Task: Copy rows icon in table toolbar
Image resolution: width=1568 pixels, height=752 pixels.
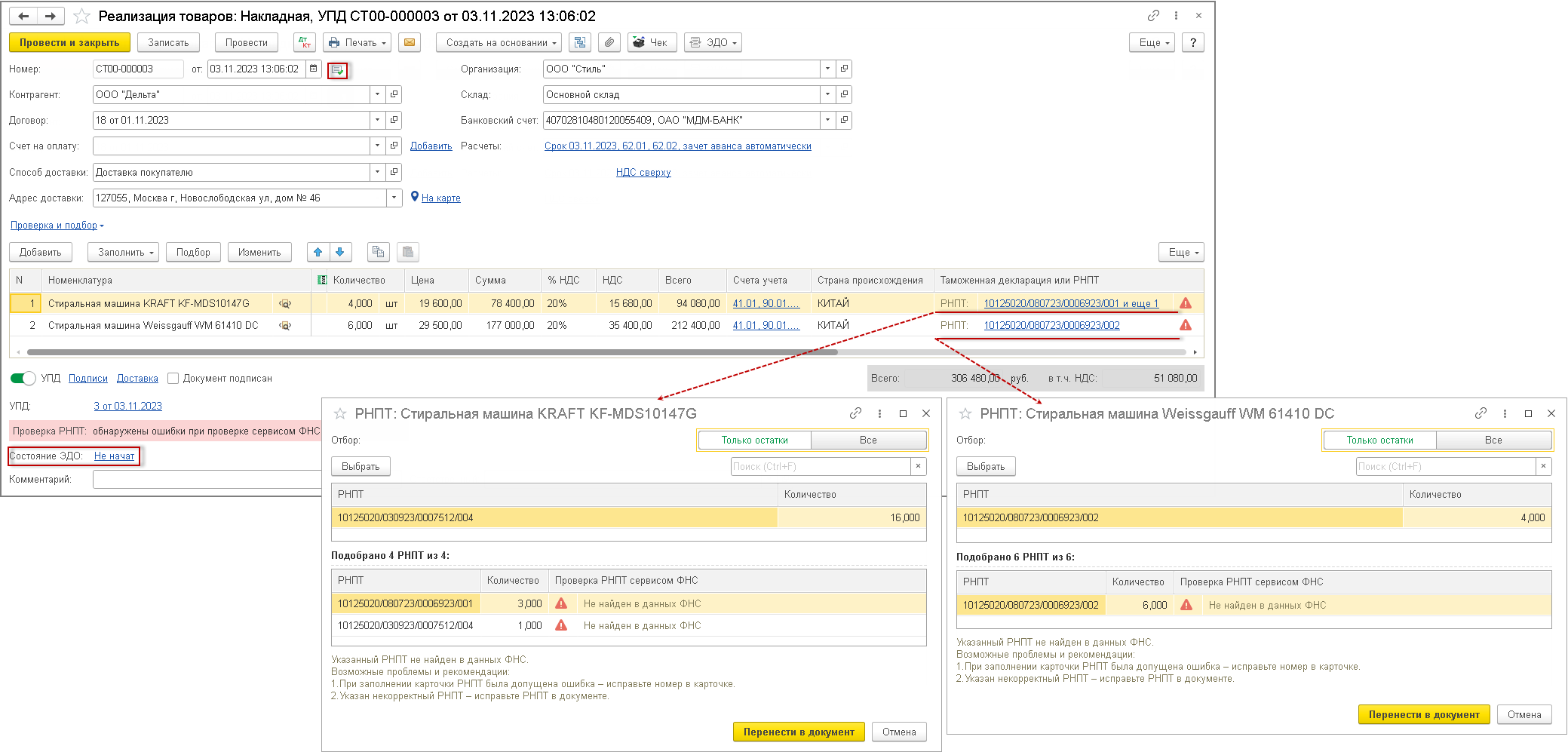Action: [378, 252]
